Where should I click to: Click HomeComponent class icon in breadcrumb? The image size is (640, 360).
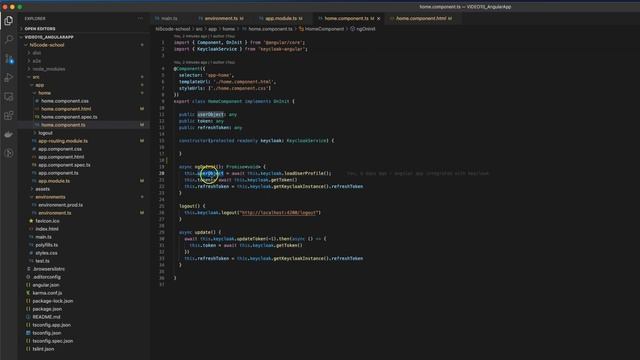tap(301, 29)
